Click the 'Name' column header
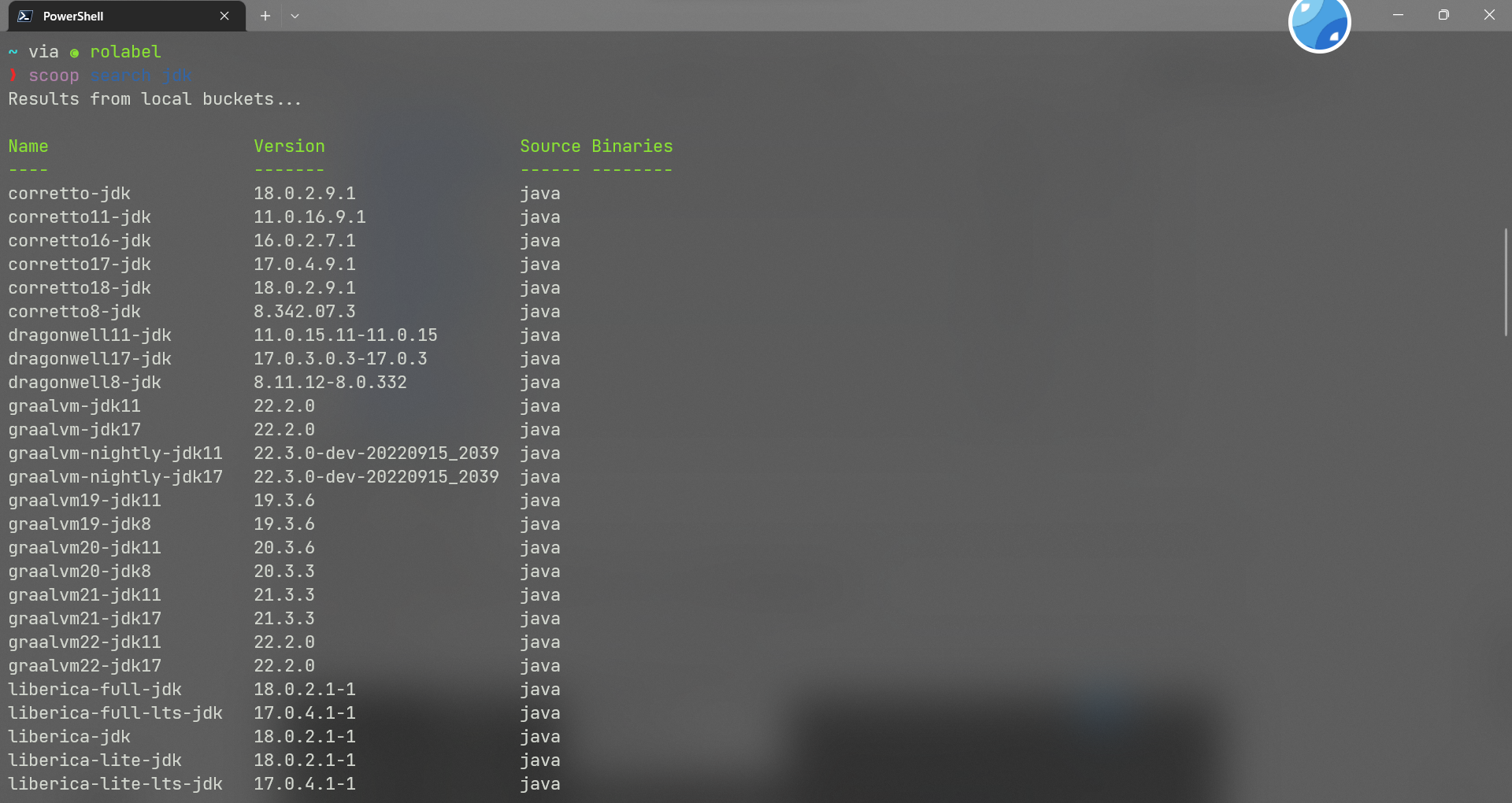The height and width of the screenshot is (803, 1512). (28, 146)
